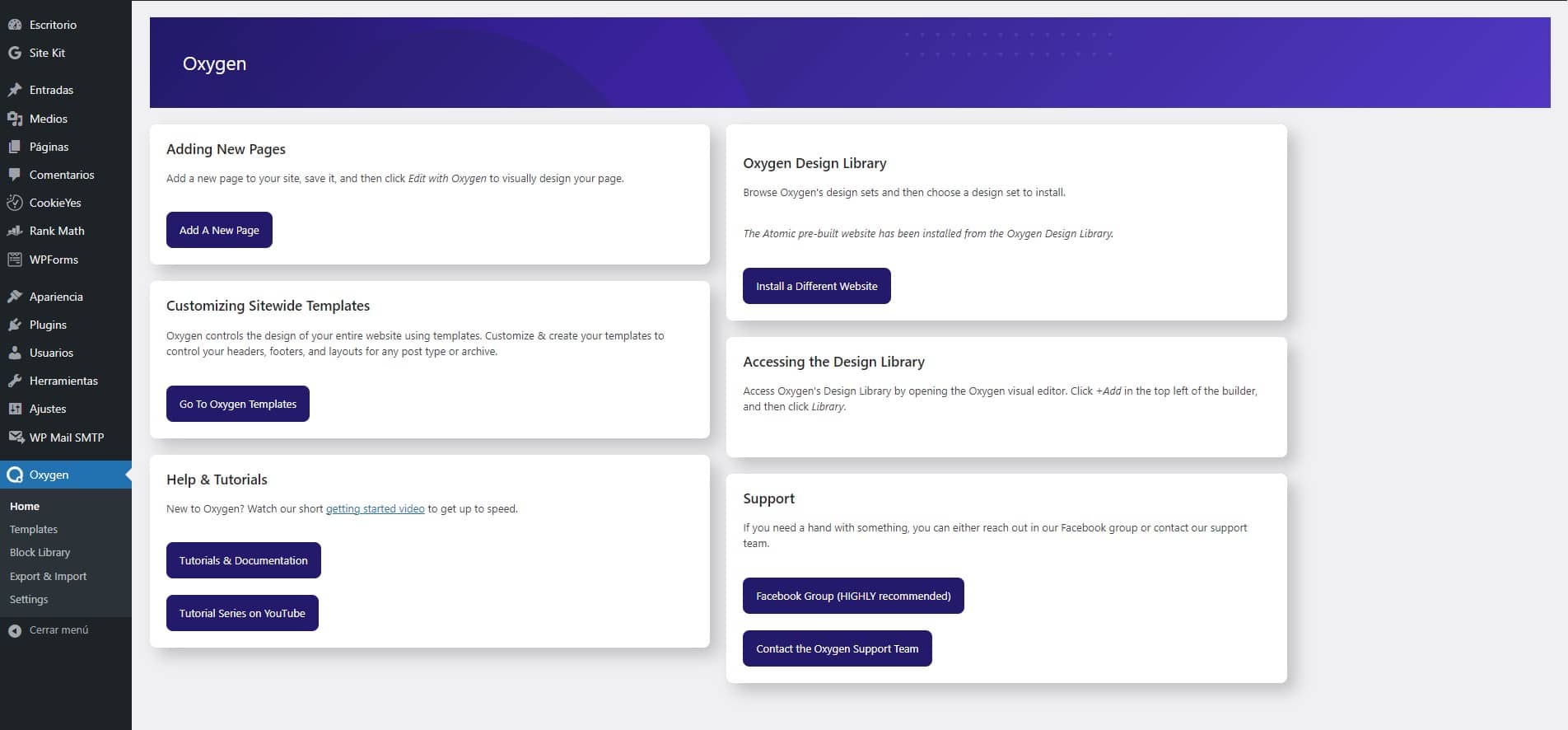
Task: Click the Site Kit Google icon
Action: [15, 53]
